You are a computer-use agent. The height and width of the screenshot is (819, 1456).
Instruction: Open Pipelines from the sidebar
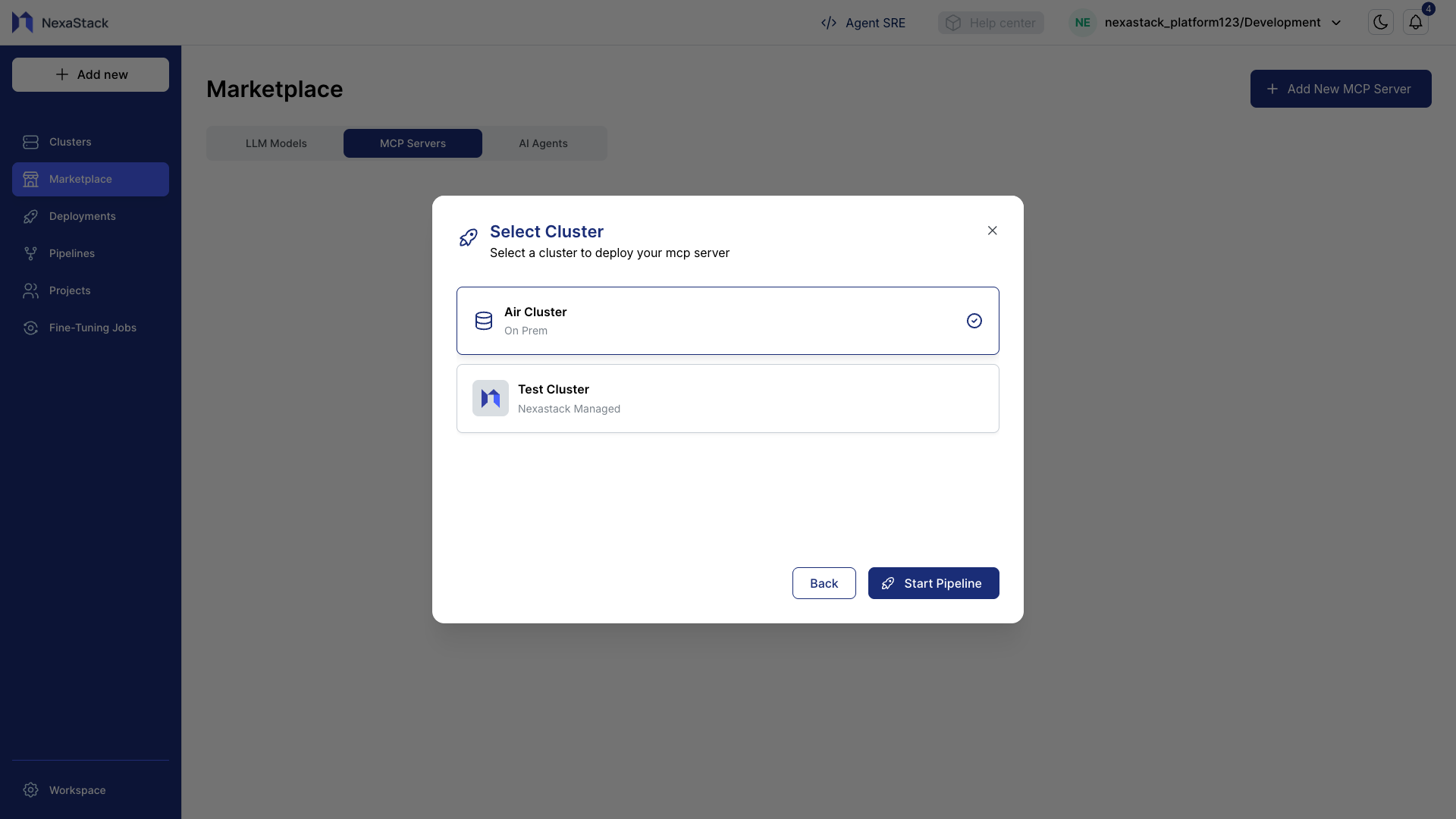coord(71,253)
